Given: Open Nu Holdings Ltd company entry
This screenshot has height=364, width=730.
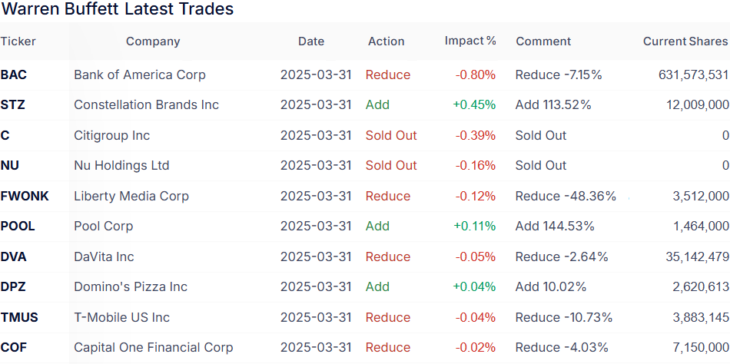Looking at the screenshot, I should (x=122, y=165).
